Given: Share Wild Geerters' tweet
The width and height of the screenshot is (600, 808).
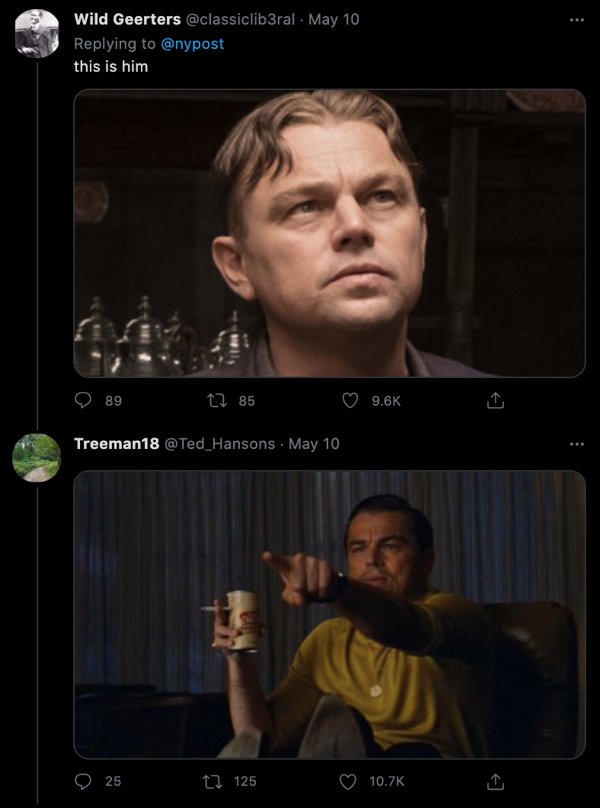Looking at the screenshot, I should click(x=495, y=400).
